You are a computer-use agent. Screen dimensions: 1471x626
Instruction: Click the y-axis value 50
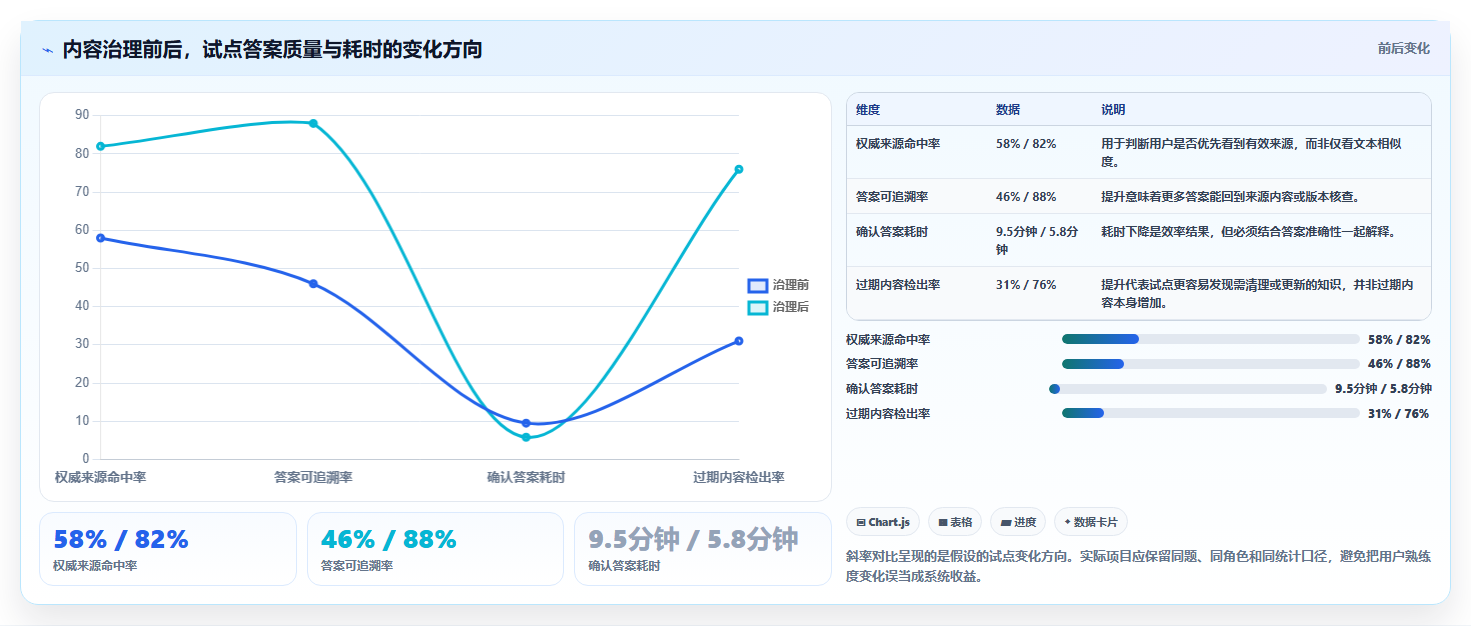point(82,268)
